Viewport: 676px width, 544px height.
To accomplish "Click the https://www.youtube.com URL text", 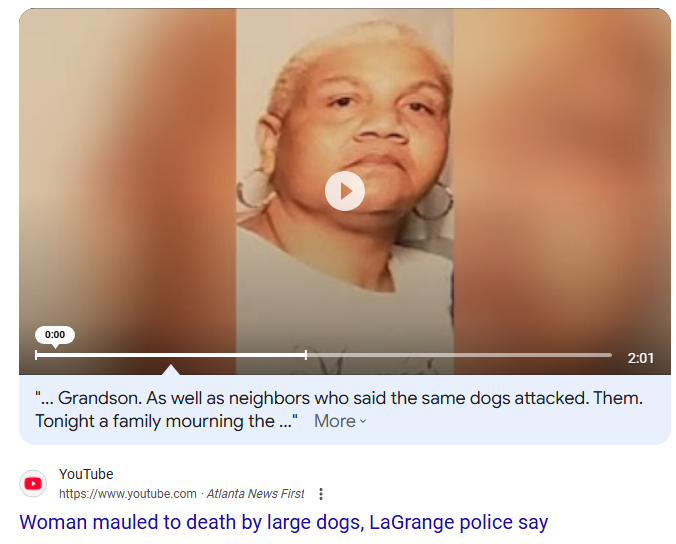I will click(128, 494).
